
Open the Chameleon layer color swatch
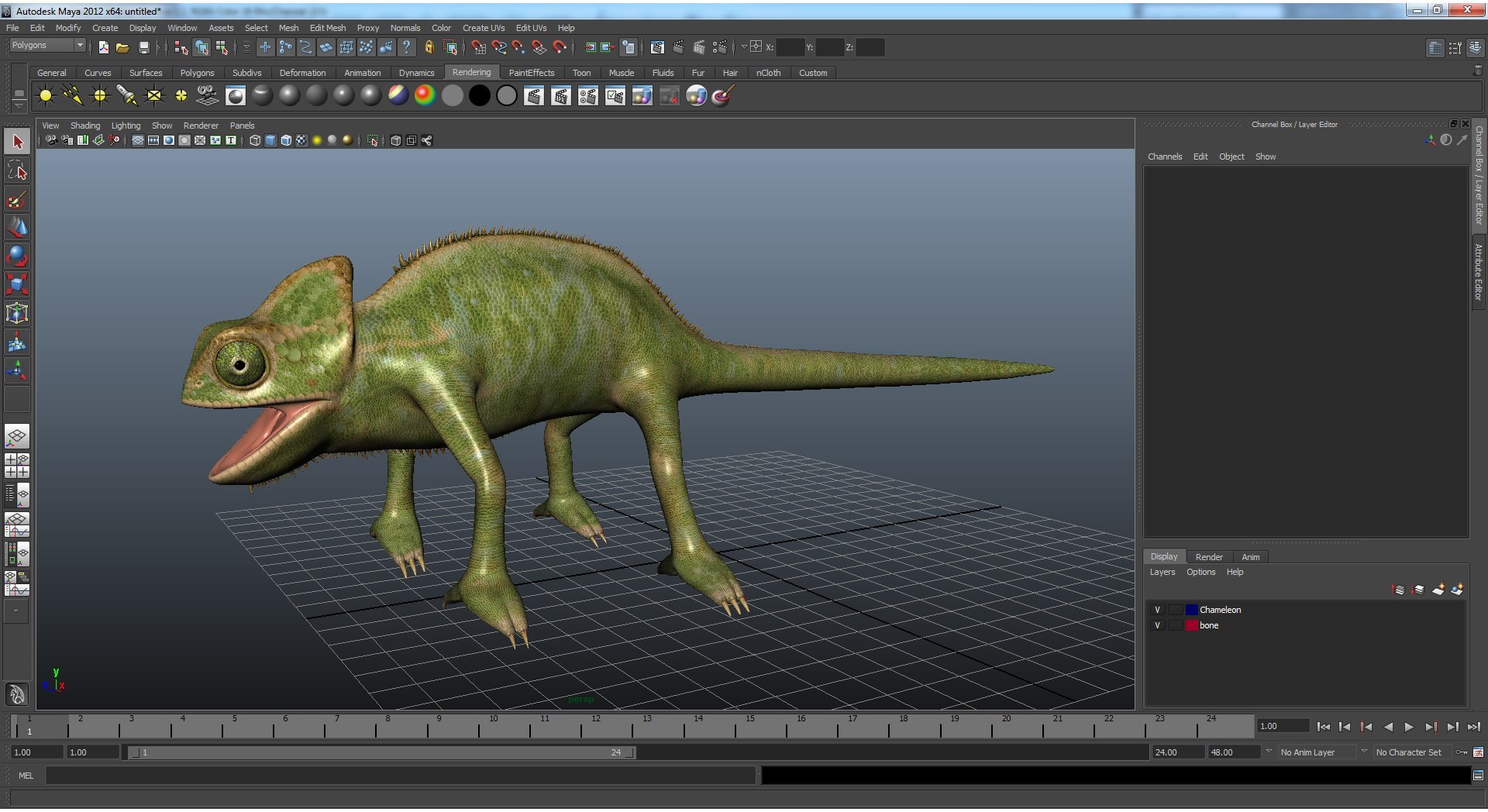pyautogui.click(x=1192, y=610)
